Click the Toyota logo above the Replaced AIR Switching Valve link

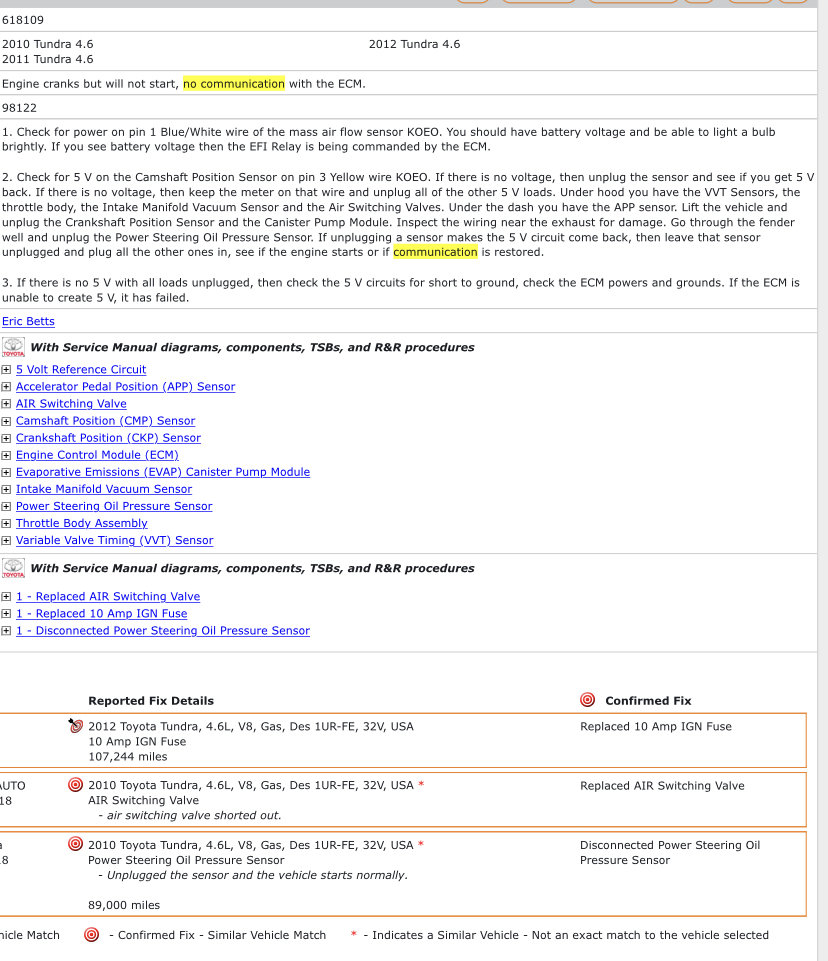coord(13,568)
